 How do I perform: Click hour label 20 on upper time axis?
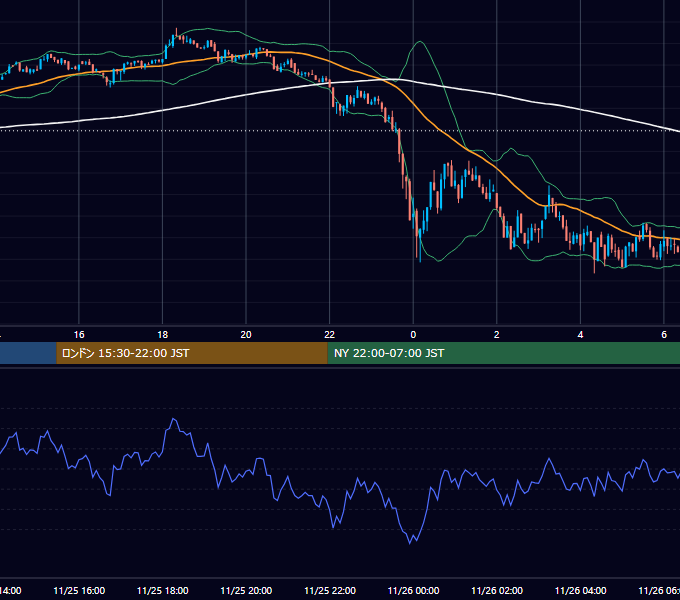(x=246, y=335)
